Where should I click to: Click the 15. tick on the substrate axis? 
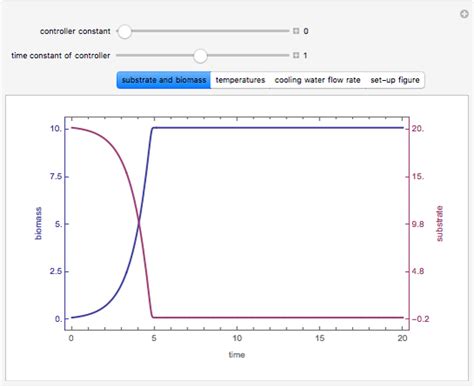pos(418,176)
